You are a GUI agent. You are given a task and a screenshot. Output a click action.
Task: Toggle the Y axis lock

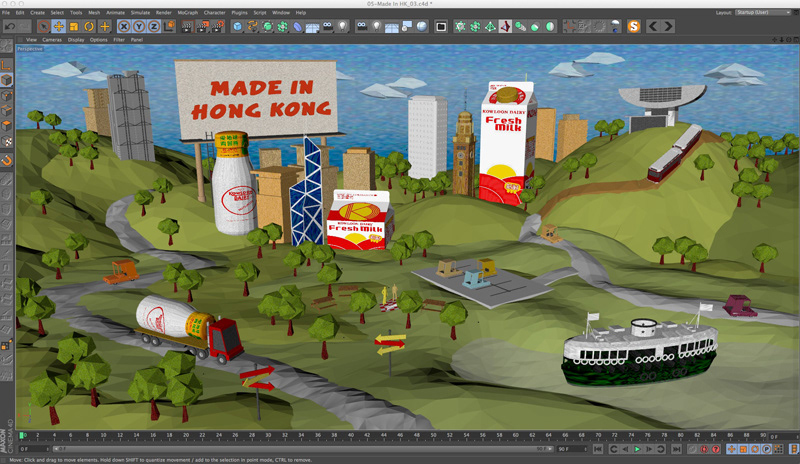point(139,26)
